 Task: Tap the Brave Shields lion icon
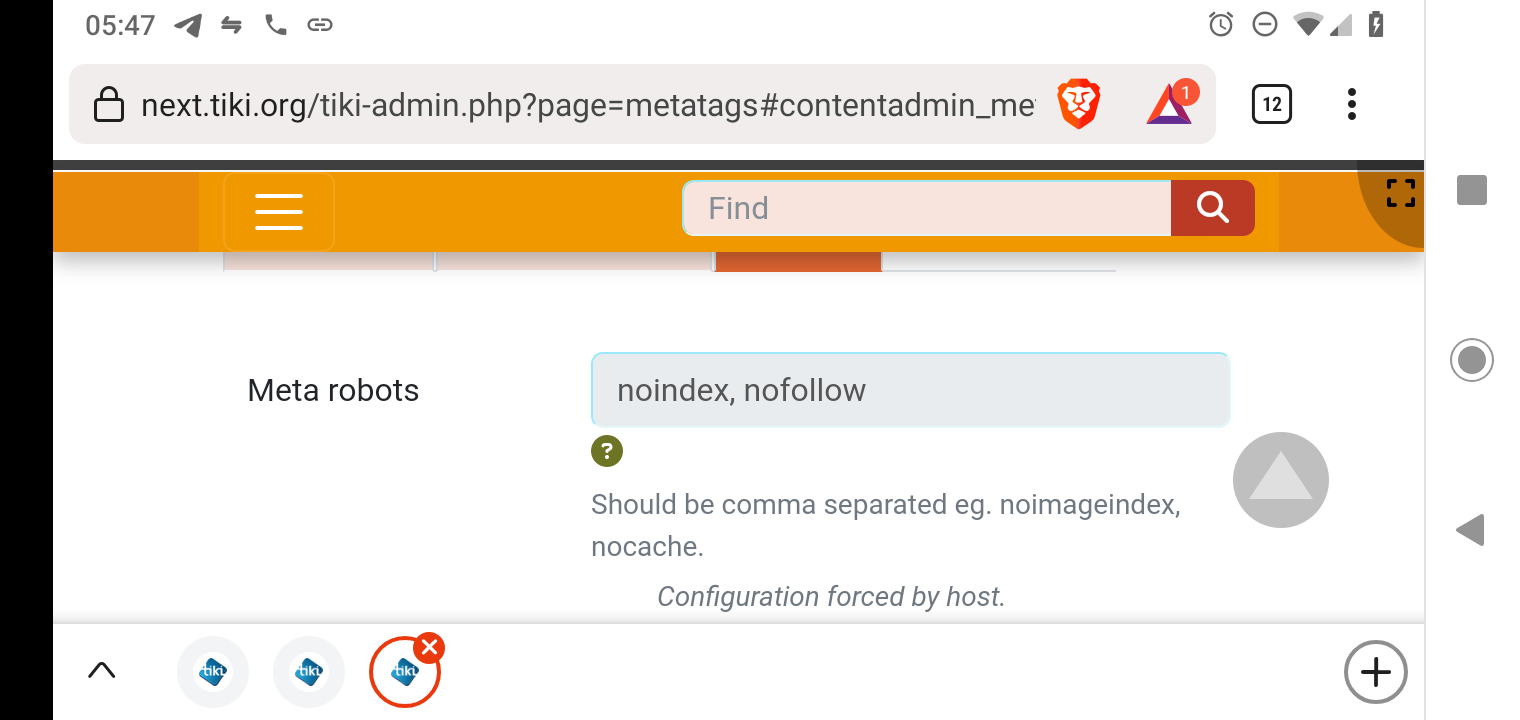1079,105
